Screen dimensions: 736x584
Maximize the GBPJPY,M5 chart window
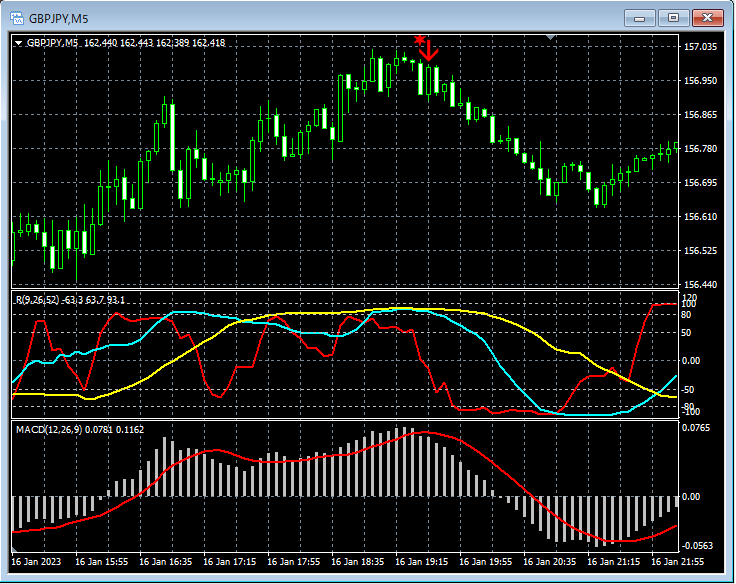click(x=674, y=17)
